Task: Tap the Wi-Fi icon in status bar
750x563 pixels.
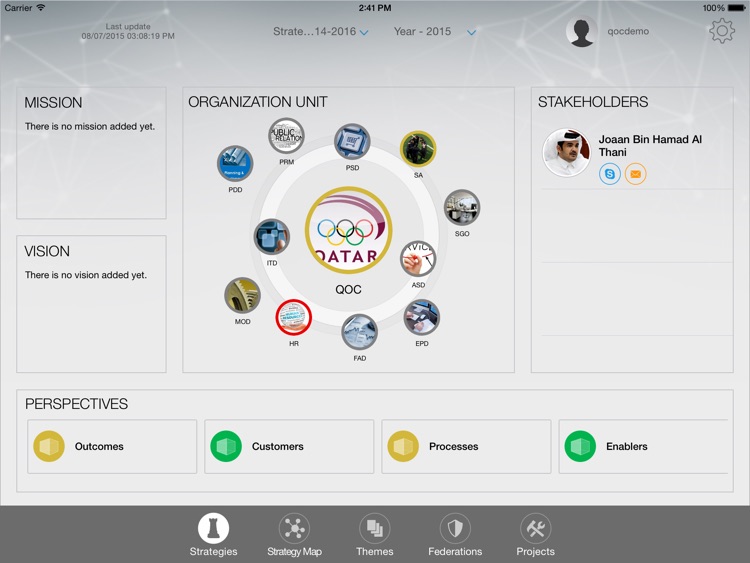Action: pyautogui.click(x=41, y=8)
